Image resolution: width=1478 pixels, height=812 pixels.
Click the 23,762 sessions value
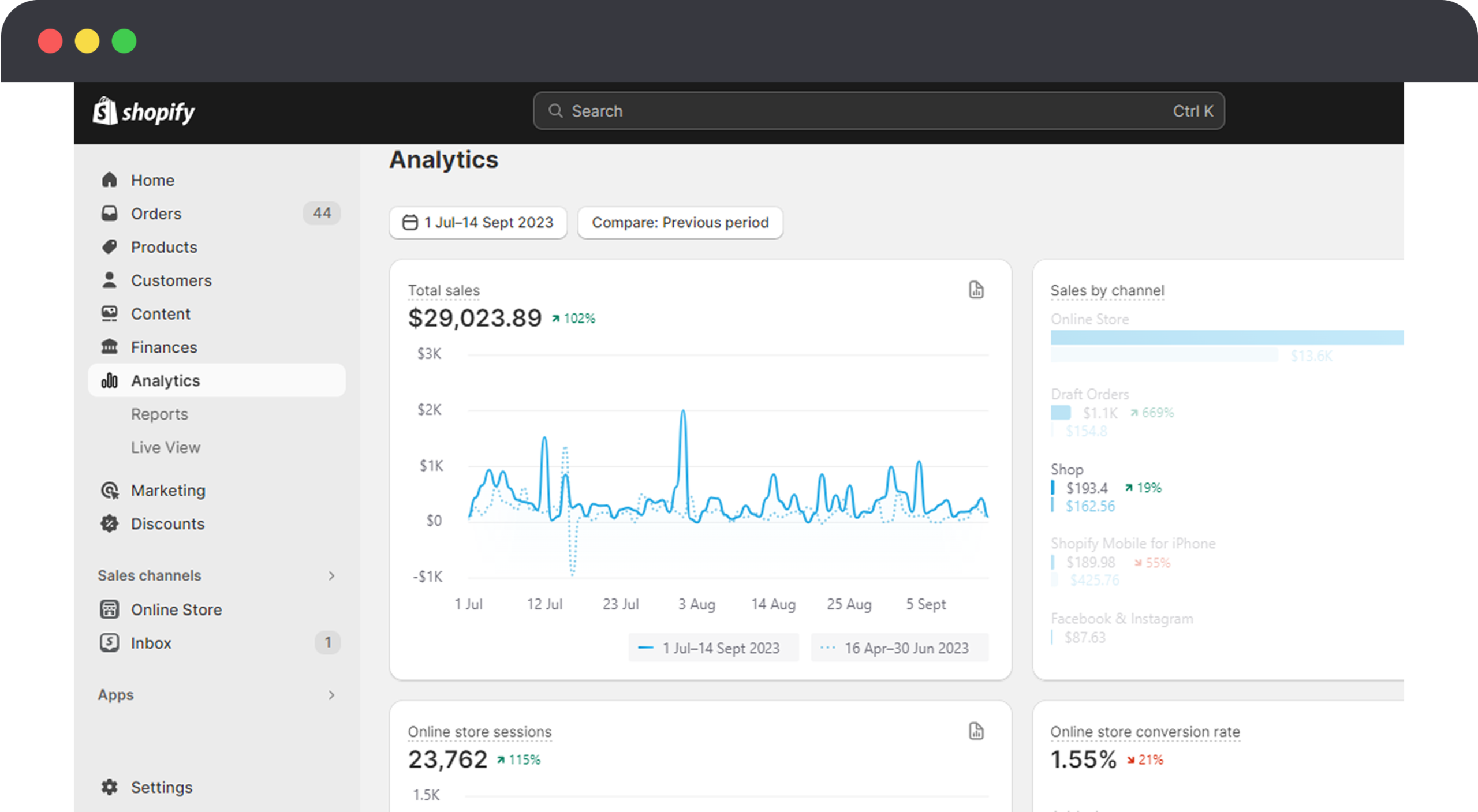coord(448,759)
